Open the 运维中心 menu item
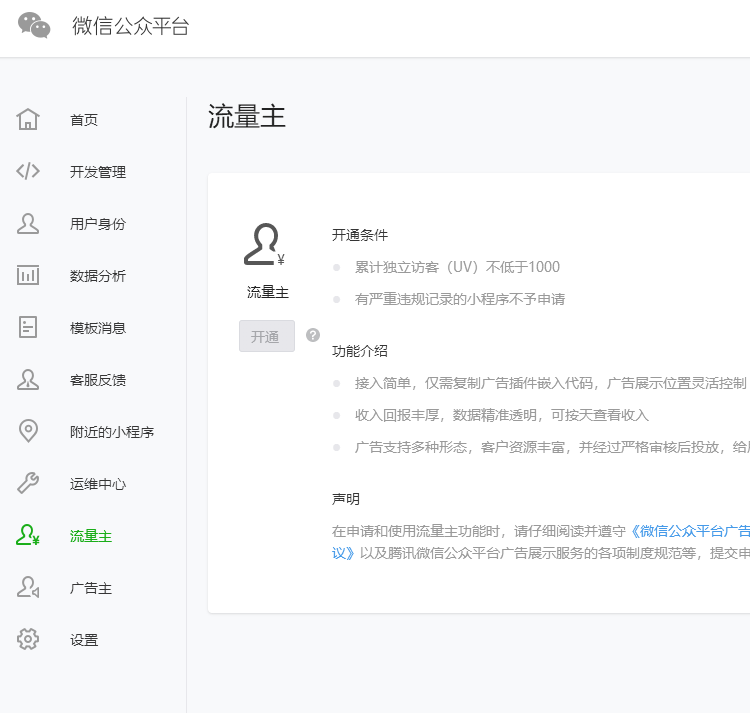This screenshot has height=713, width=750. tap(98, 484)
